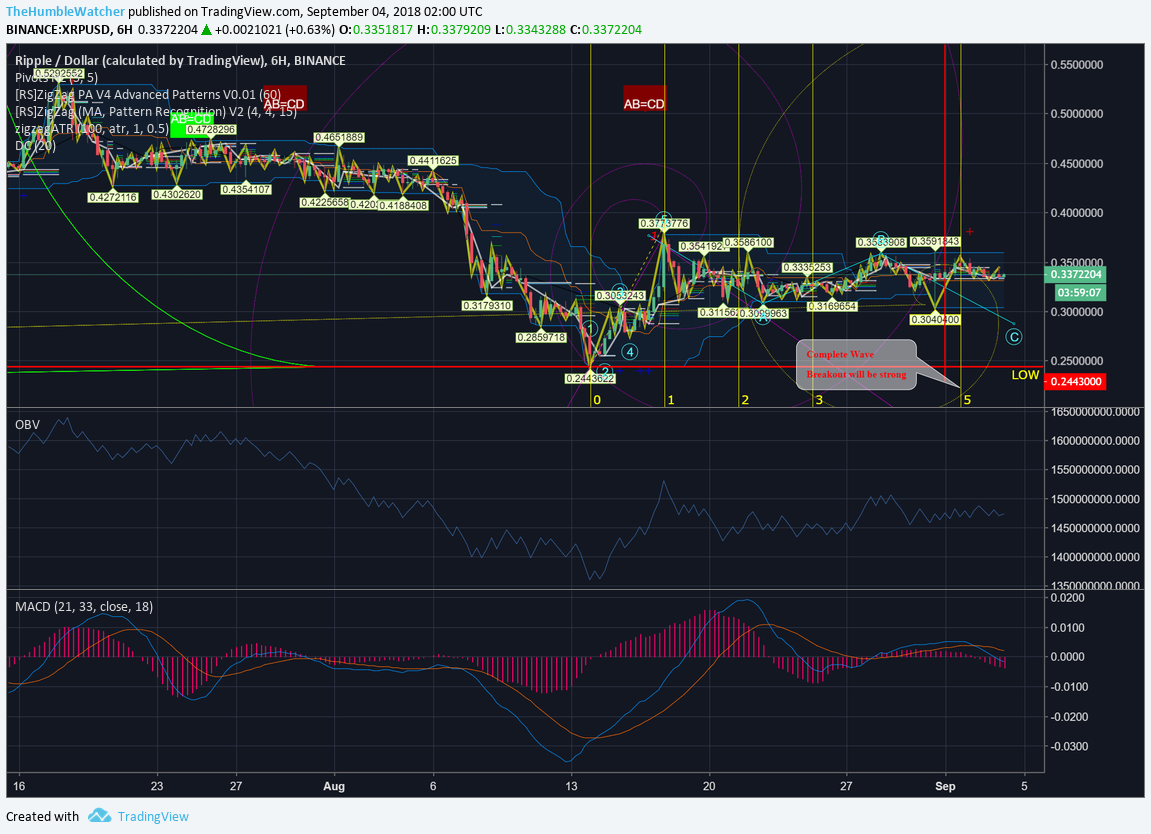The image size is (1151, 834).
Task: Select Fib time zone marker 0
Action: (597, 399)
